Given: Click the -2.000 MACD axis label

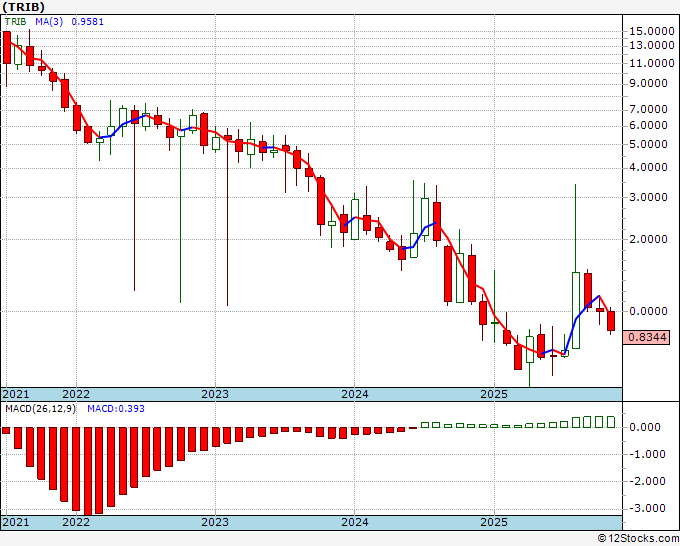Looking at the screenshot, I should [645, 481].
